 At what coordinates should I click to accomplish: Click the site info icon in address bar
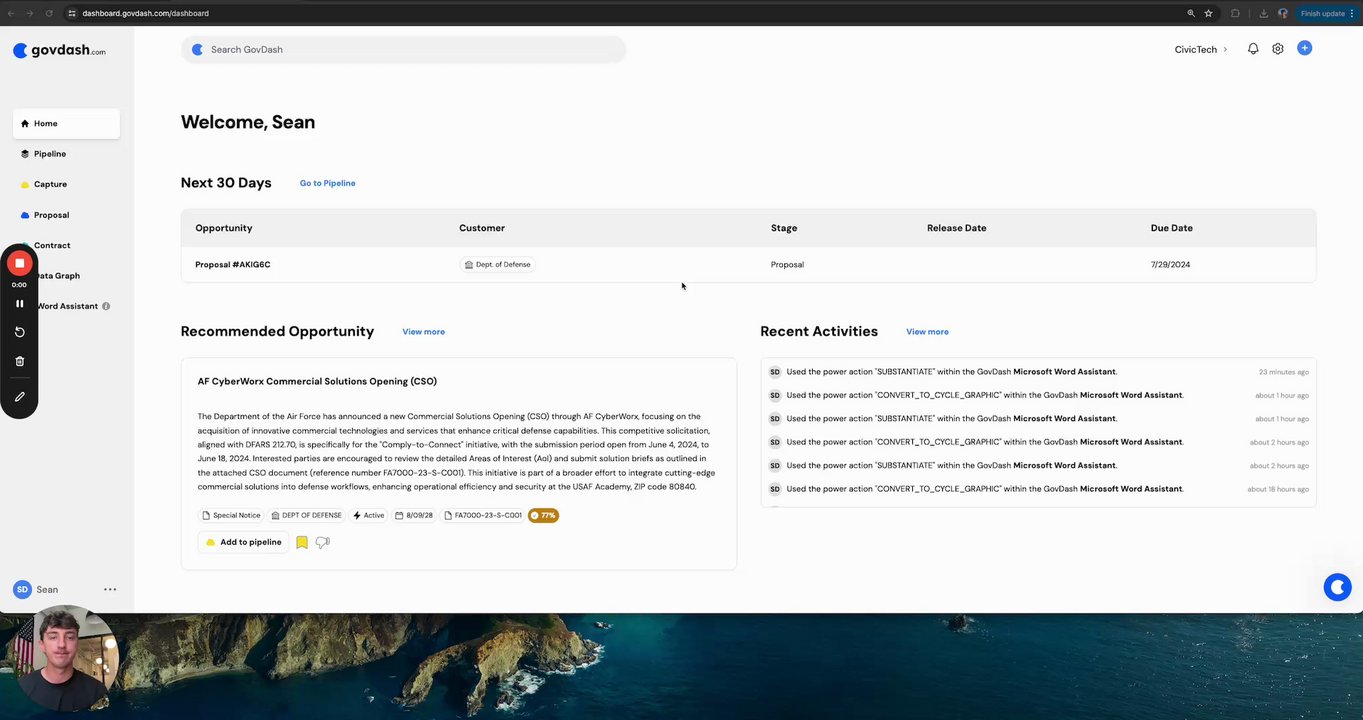[72, 13]
